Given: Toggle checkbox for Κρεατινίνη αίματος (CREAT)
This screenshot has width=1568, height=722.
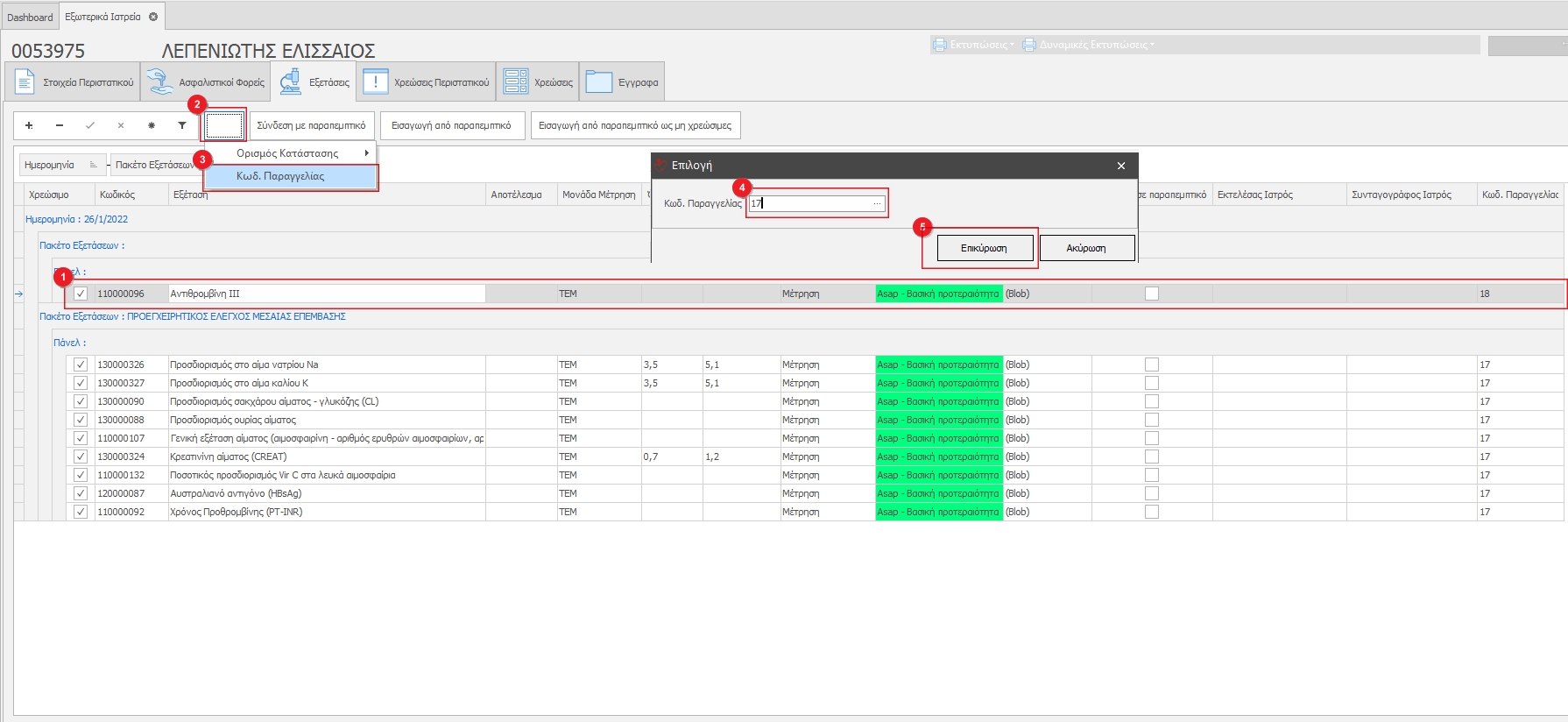Looking at the screenshot, I should tap(81, 457).
